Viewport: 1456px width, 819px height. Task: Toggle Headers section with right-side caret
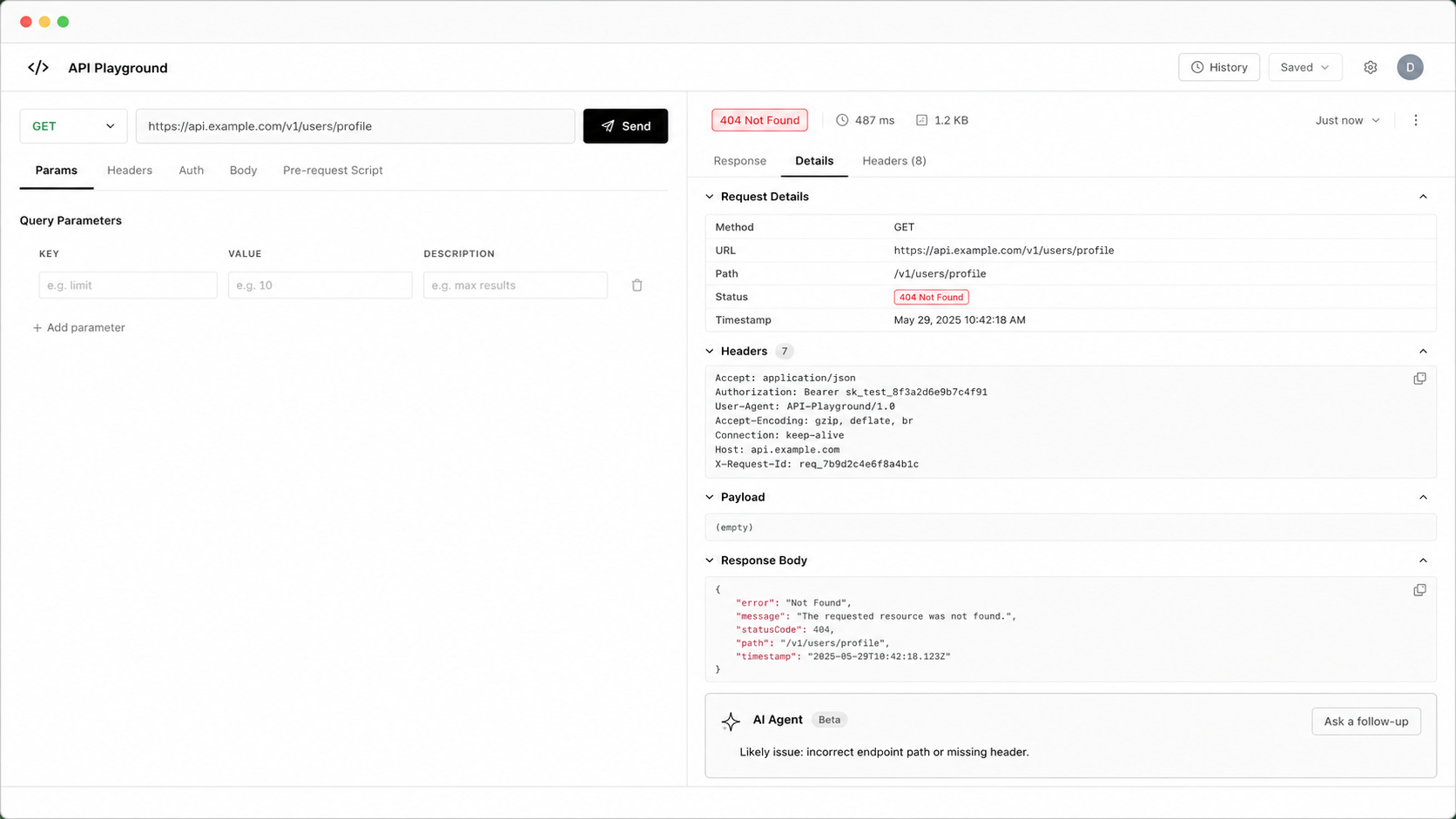point(1423,352)
